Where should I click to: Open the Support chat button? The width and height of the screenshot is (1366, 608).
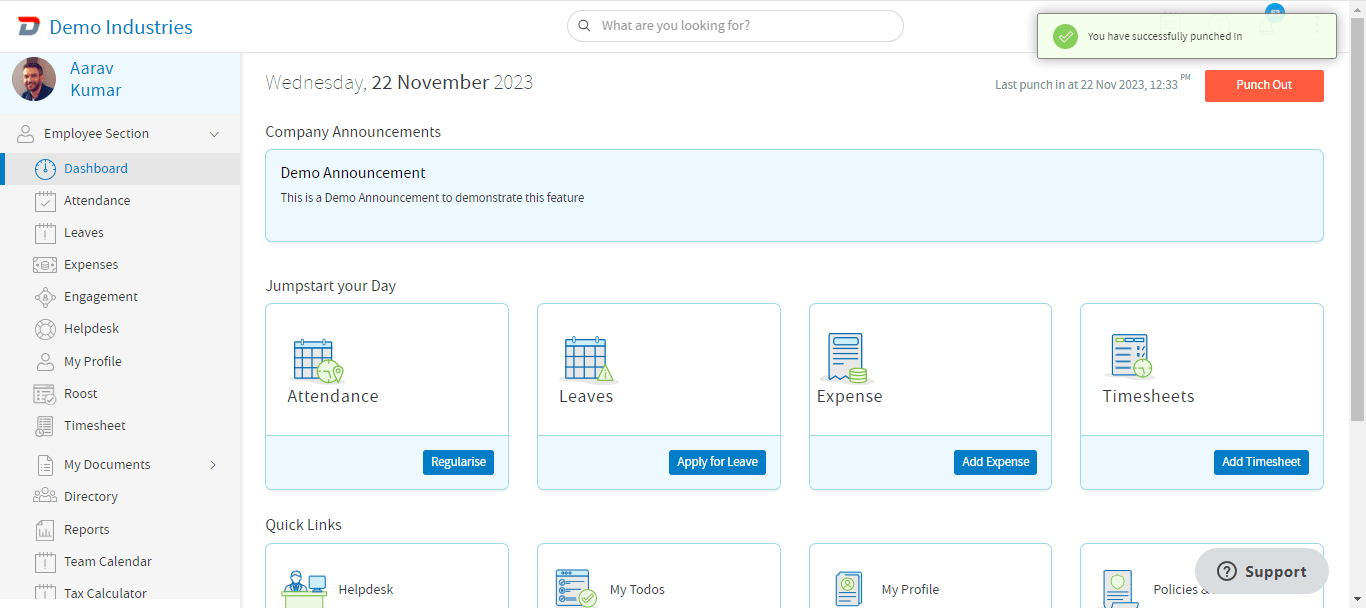click(1262, 571)
